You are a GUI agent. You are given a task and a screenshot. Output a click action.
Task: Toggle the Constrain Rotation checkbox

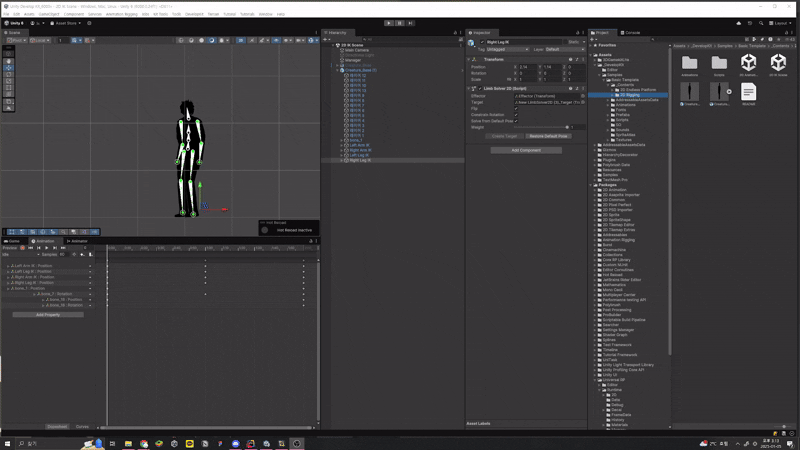pyautogui.click(x=516, y=115)
